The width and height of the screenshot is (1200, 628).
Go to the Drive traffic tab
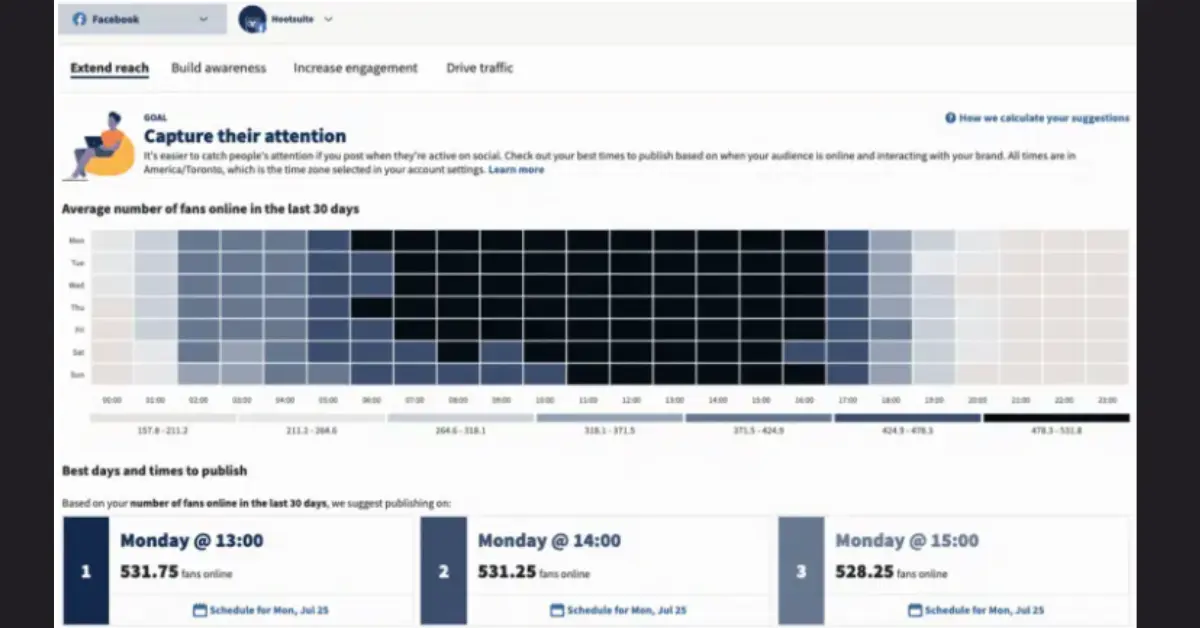(480, 68)
